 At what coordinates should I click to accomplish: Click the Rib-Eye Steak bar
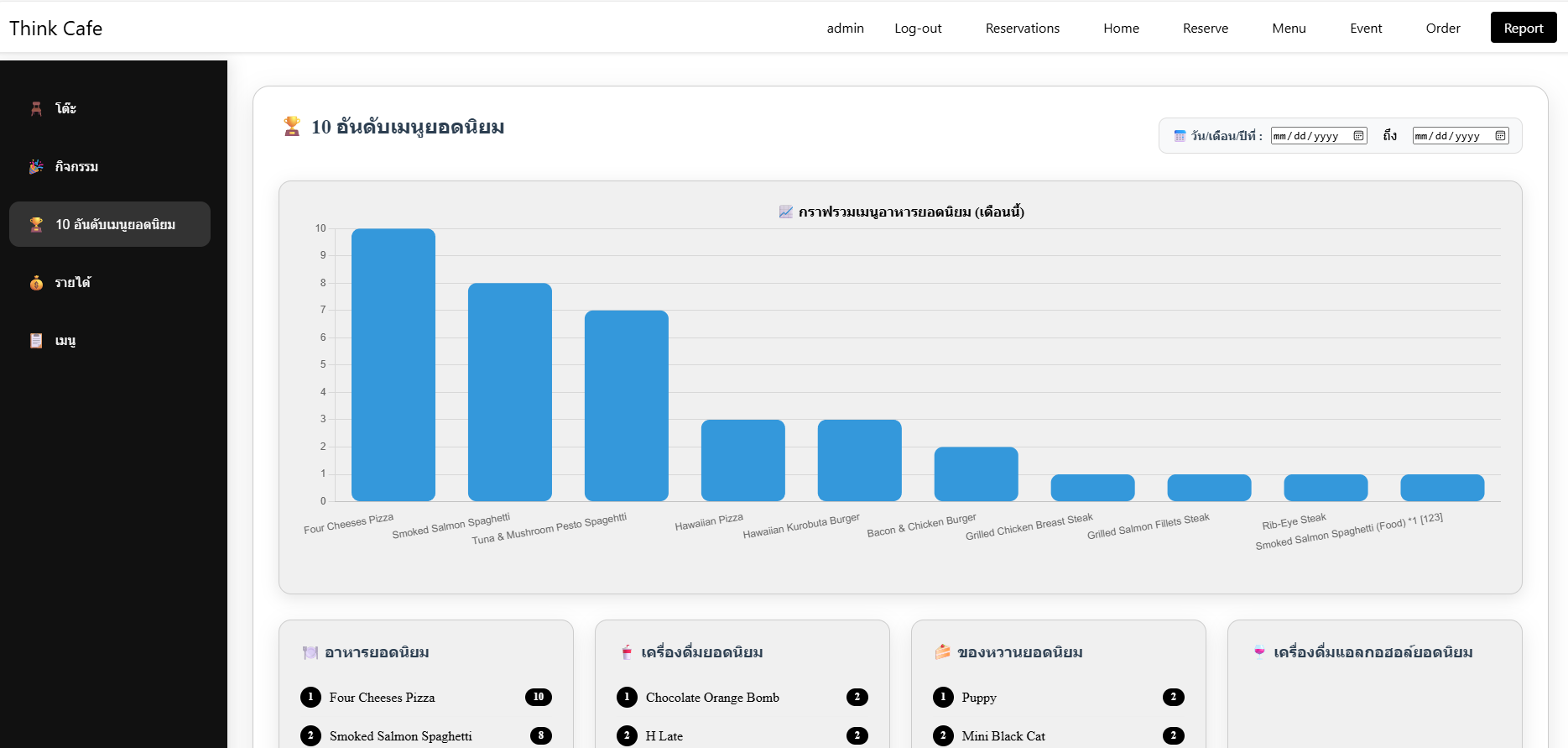coord(1326,488)
